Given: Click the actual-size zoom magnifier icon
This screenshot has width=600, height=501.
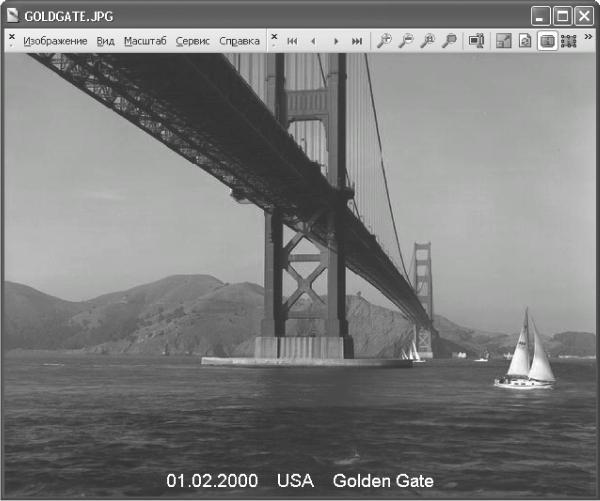Looking at the screenshot, I should coord(427,41).
